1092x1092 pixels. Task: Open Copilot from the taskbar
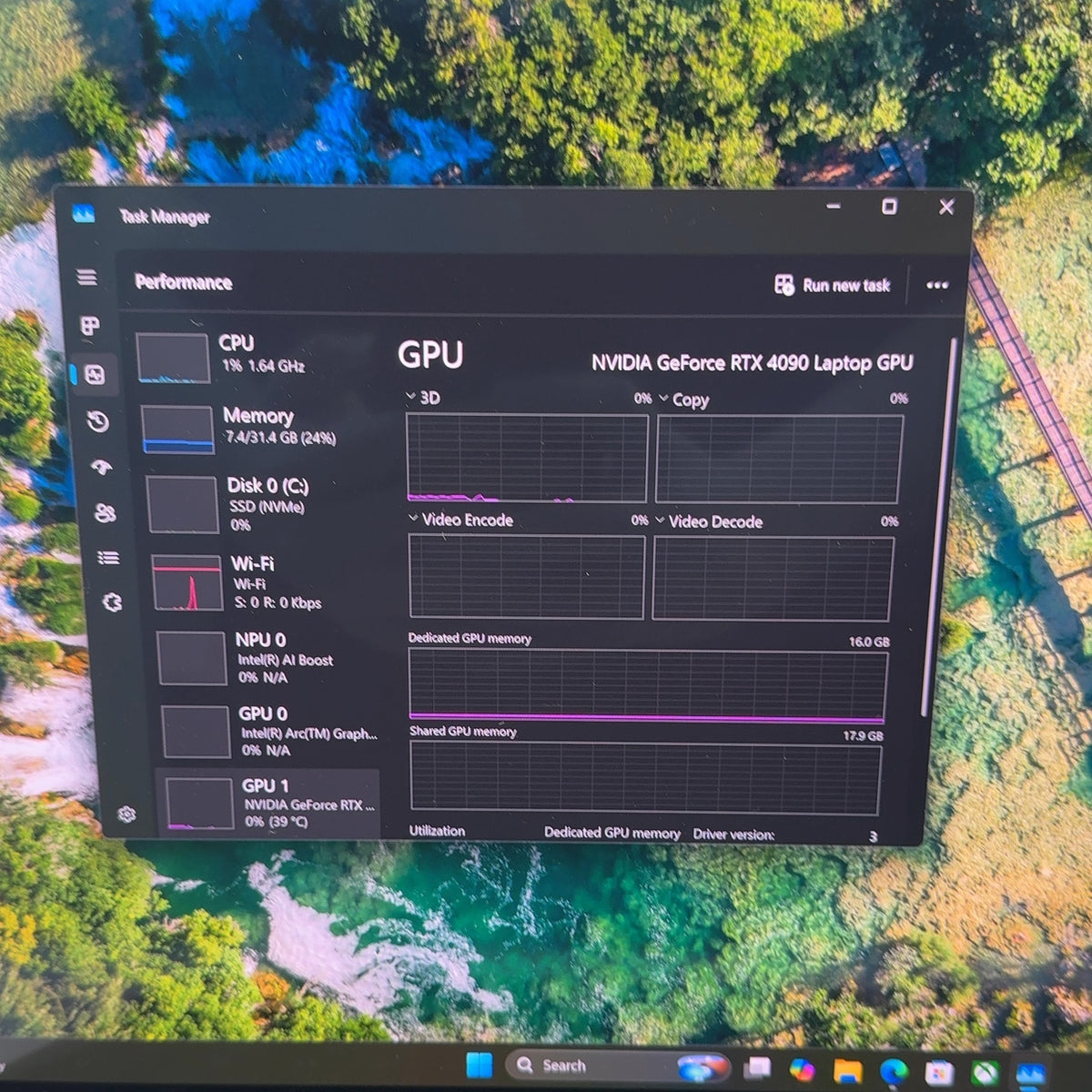click(x=803, y=1068)
